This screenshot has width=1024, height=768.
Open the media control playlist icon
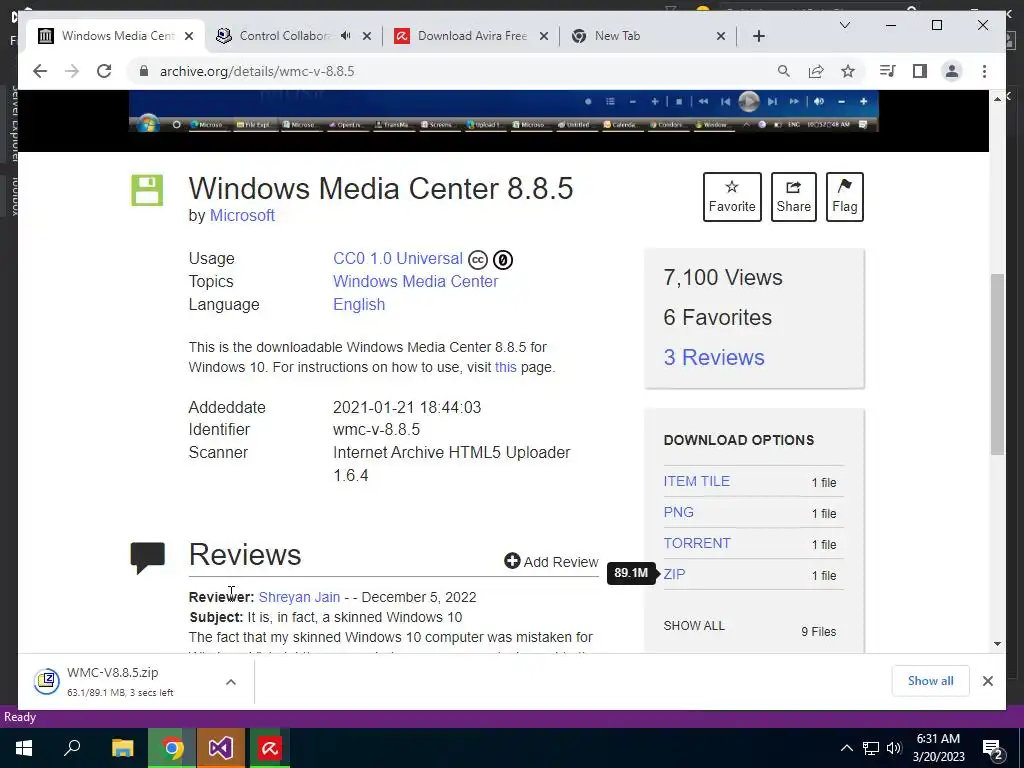888,71
